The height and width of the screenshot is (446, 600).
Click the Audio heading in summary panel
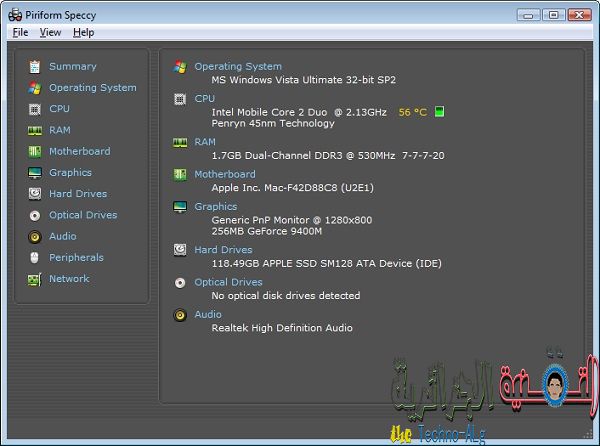(x=208, y=314)
